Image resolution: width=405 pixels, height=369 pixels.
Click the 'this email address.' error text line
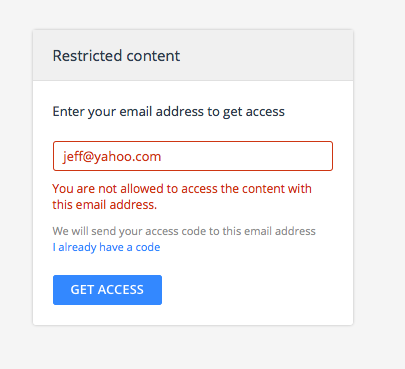click(x=105, y=204)
